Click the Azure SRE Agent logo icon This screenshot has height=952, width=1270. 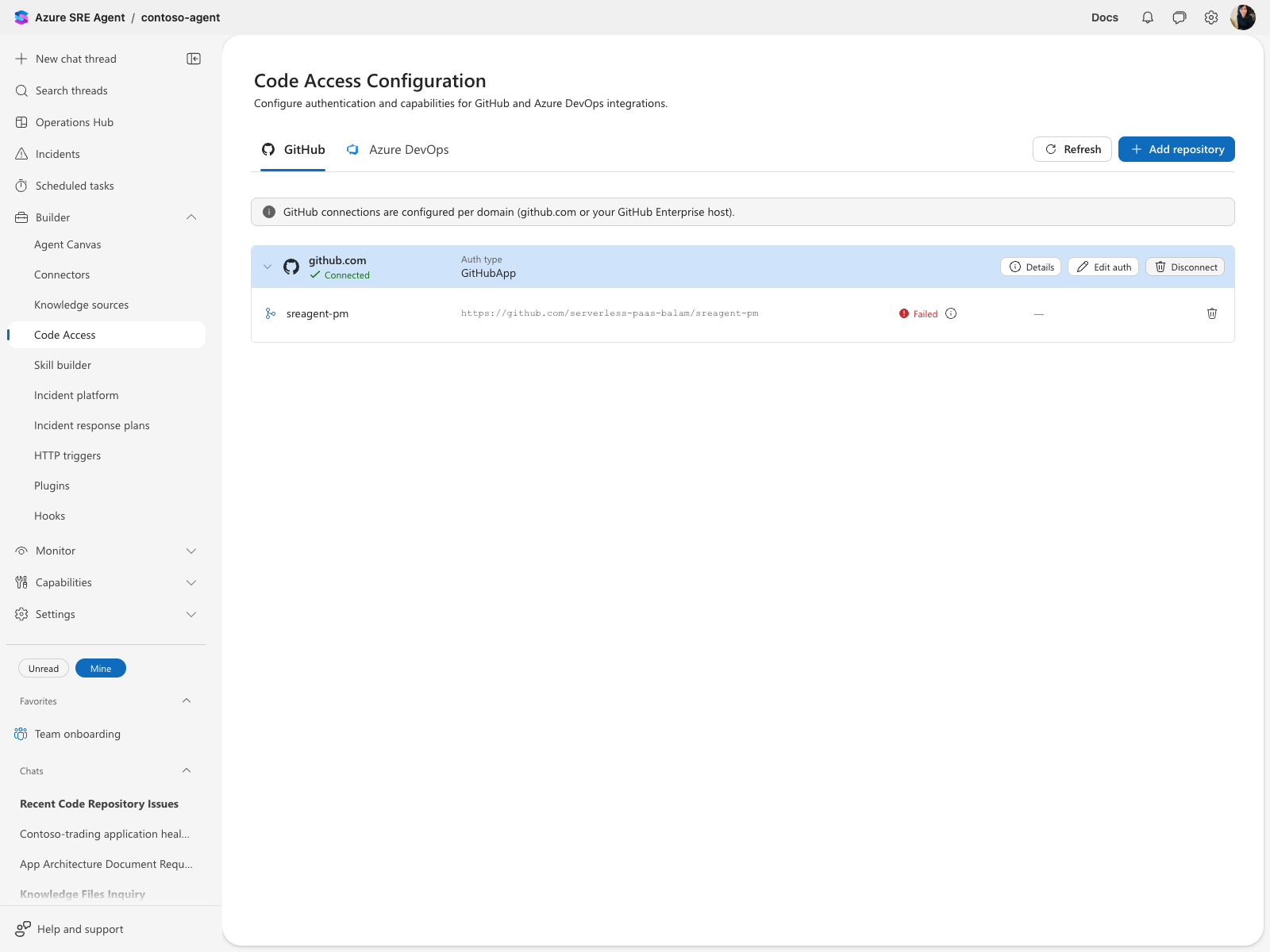(x=21, y=17)
